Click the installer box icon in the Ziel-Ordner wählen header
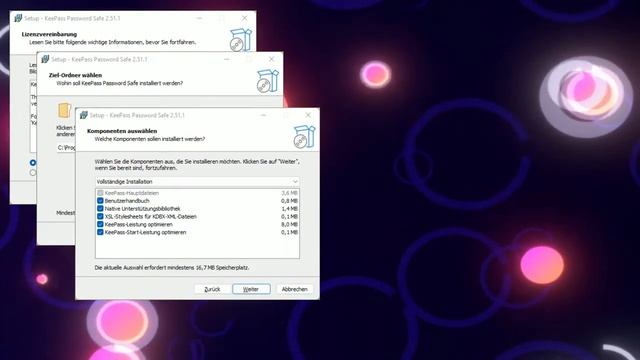The image size is (640, 360). 267,80
